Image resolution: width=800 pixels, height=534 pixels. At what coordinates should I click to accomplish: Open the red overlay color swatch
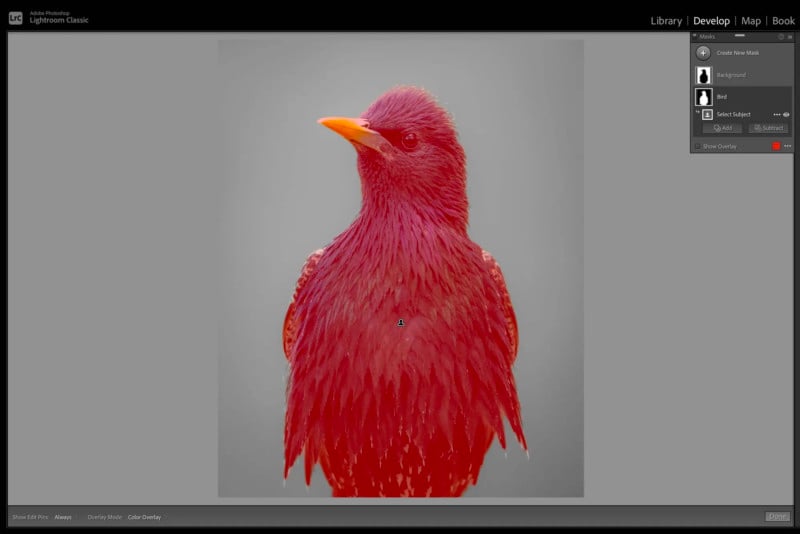click(776, 146)
